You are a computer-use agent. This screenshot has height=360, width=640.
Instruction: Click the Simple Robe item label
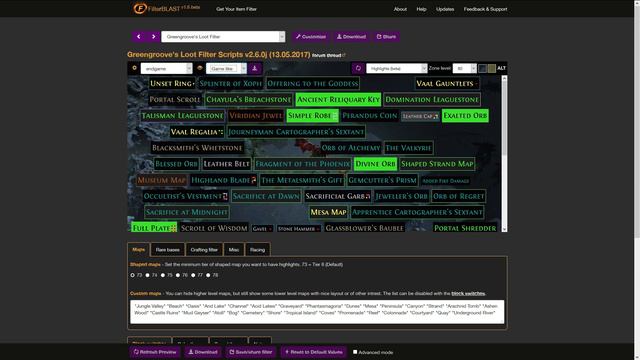[x=312, y=116]
